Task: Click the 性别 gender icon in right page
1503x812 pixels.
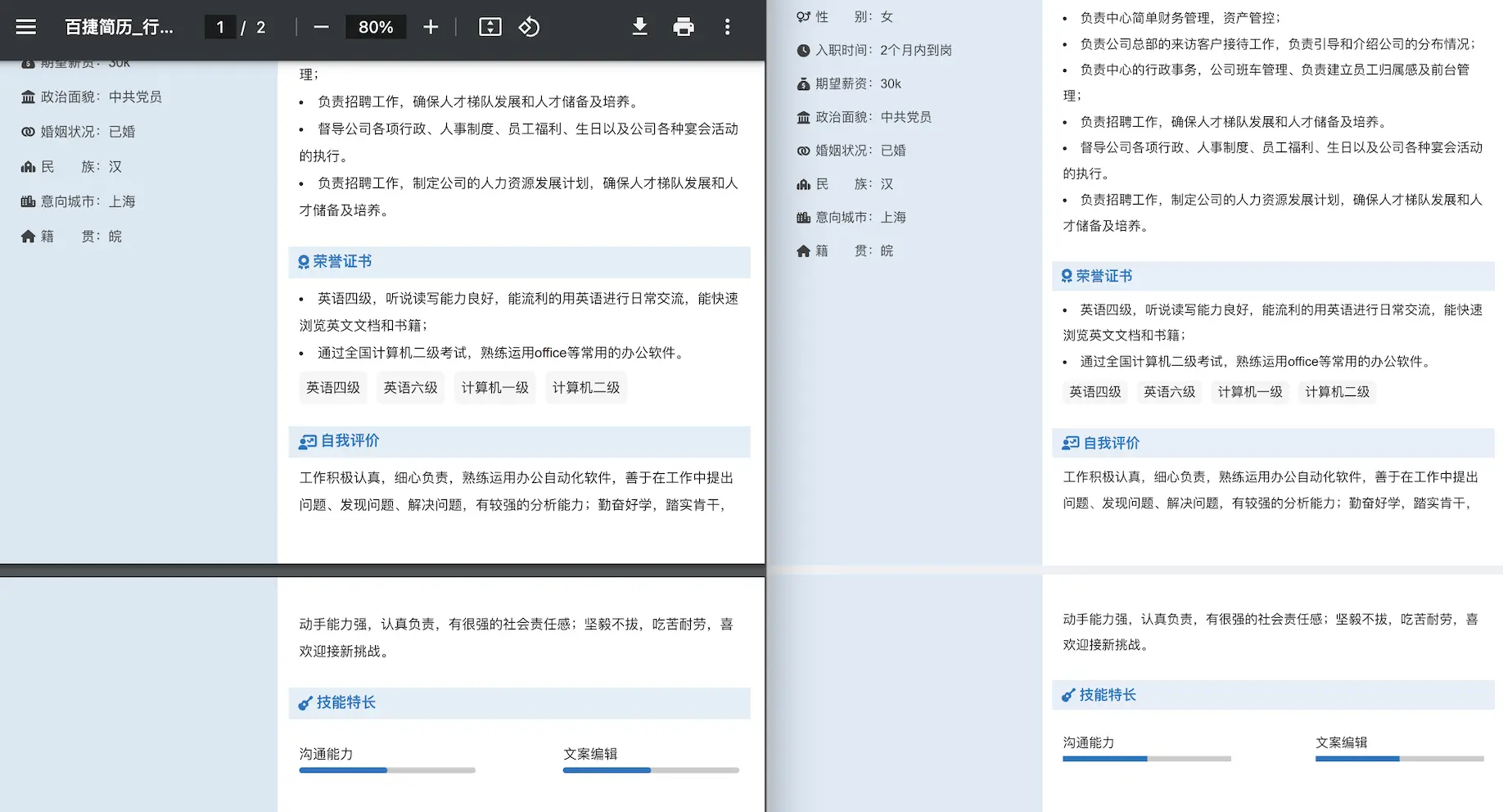Action: point(803,16)
